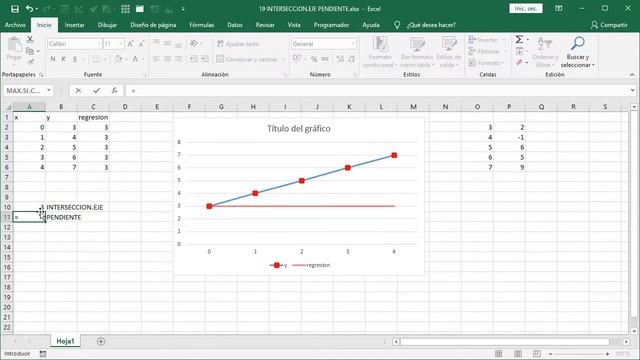Open the Ordenar y filtrar tool
640x360 pixels.
[x=544, y=51]
